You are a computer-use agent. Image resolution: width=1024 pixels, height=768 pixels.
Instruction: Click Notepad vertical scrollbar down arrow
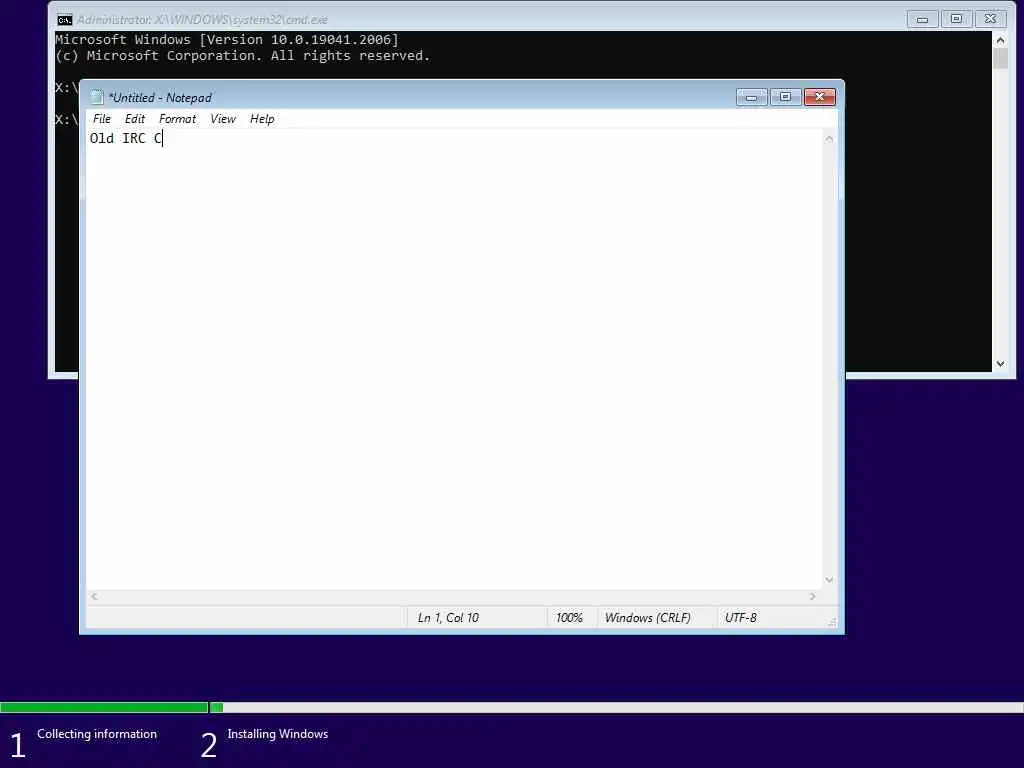(x=829, y=580)
